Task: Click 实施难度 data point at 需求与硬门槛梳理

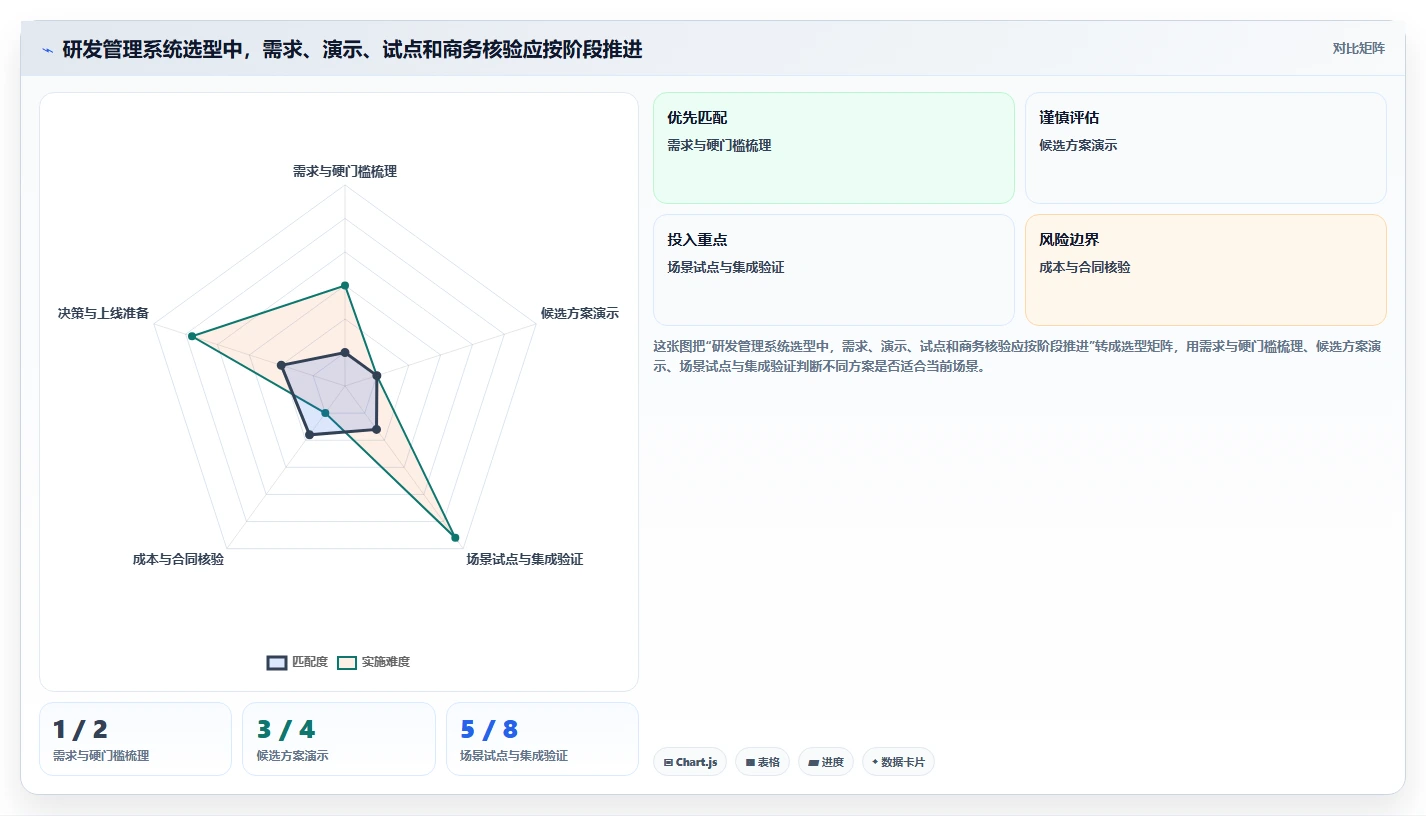Action: (x=345, y=286)
